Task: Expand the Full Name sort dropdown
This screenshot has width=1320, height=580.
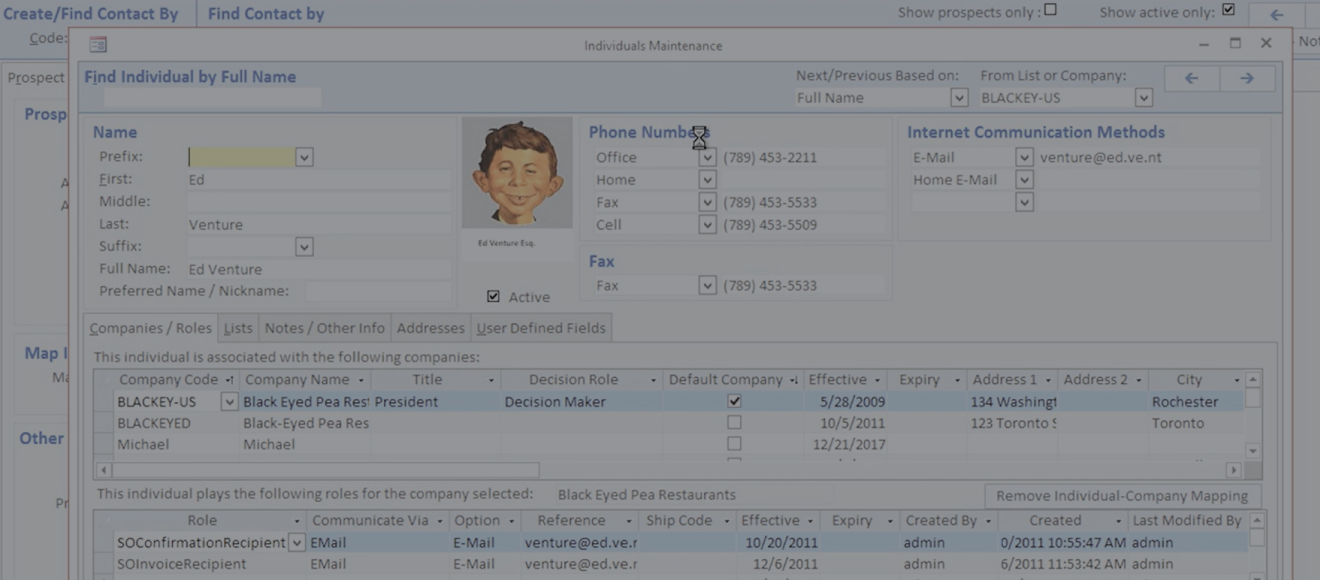Action: 959,98
